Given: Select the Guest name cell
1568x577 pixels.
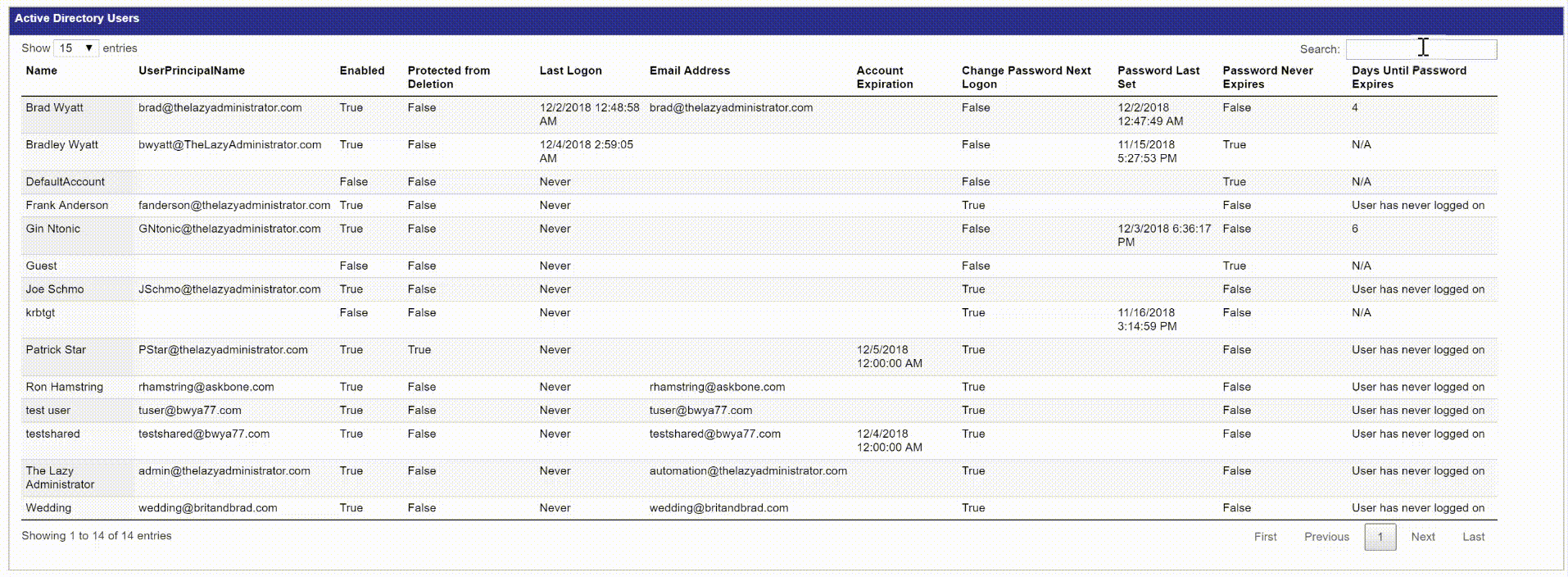Looking at the screenshot, I should pos(78,266).
